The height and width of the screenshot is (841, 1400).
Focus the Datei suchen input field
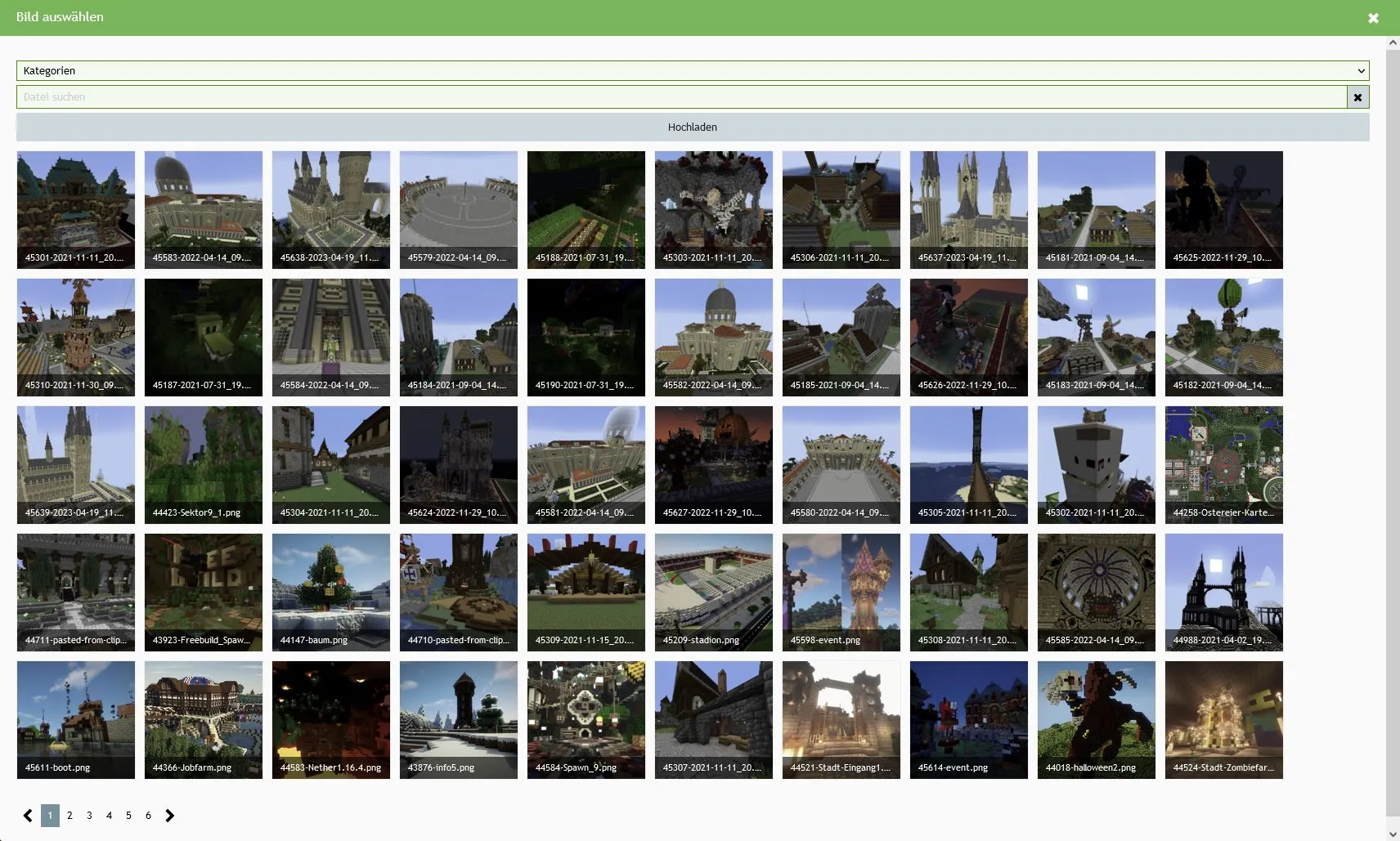(682, 97)
